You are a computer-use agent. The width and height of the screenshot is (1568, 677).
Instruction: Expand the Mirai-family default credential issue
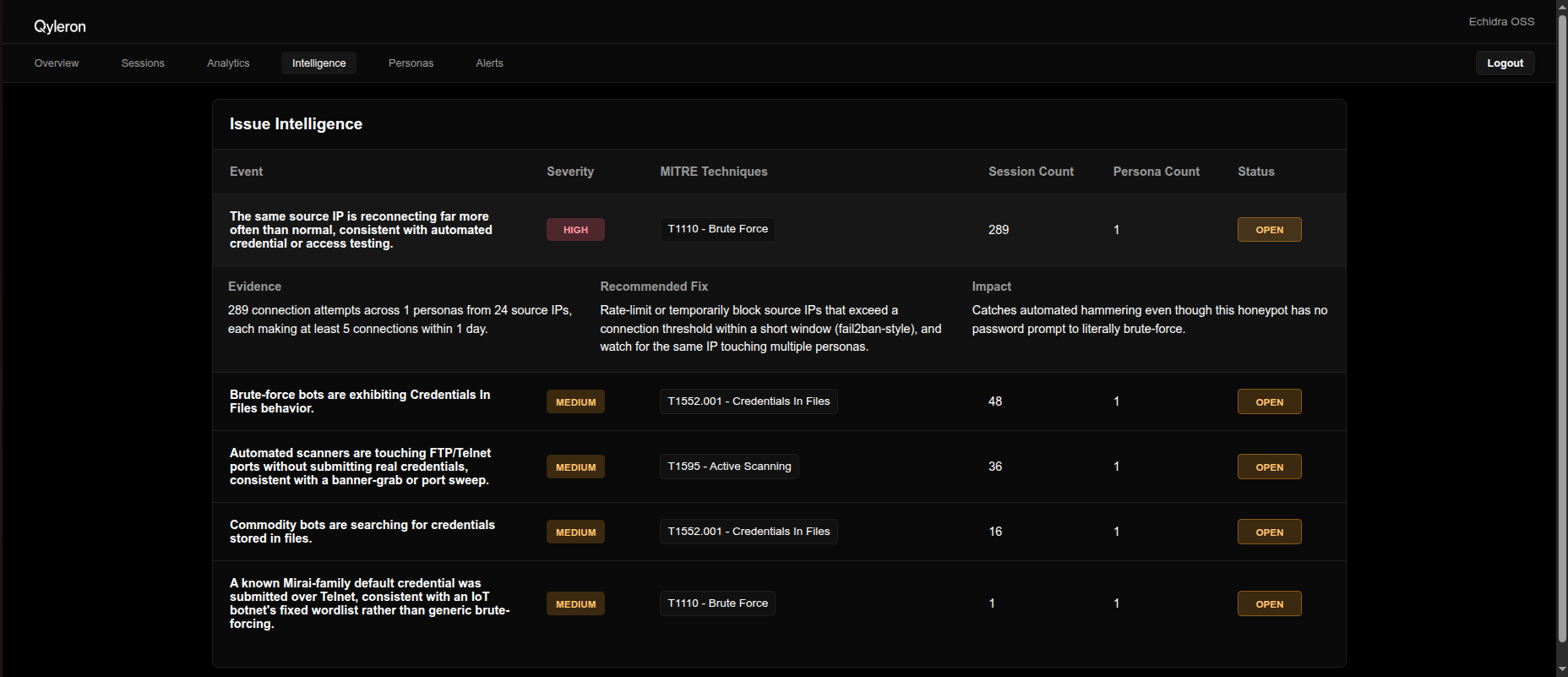click(779, 603)
